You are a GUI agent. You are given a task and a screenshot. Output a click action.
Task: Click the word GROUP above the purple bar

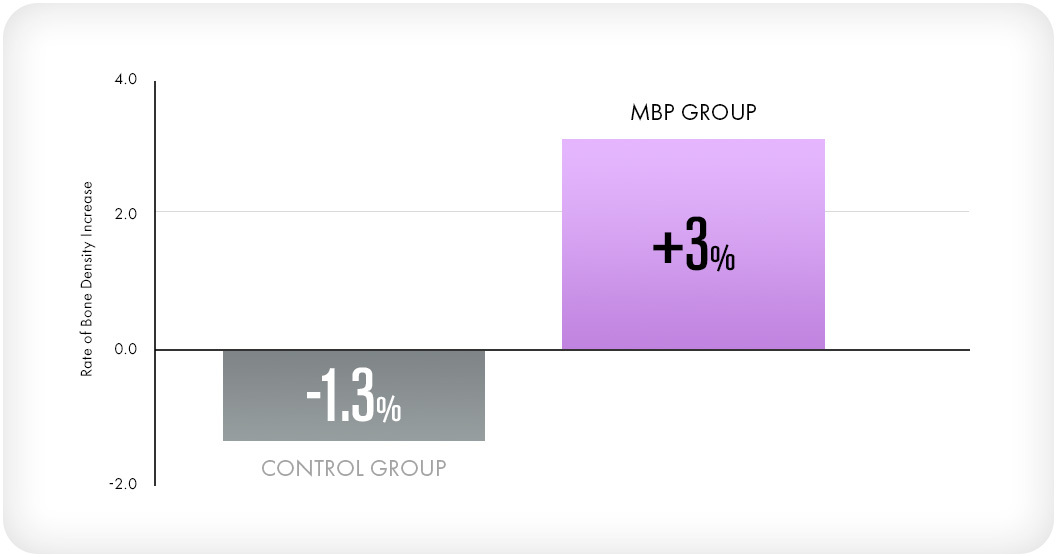[x=718, y=112]
